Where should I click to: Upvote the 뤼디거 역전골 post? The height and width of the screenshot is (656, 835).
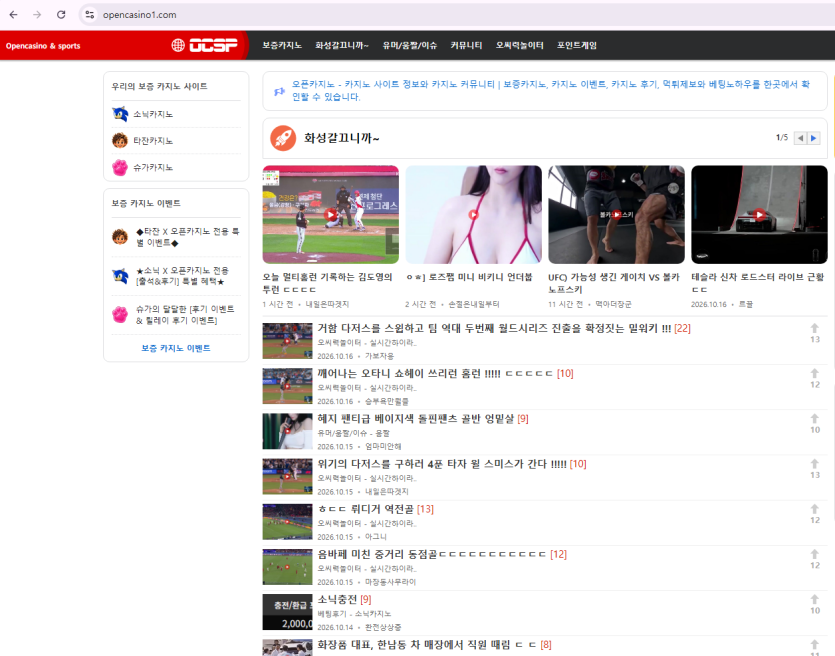tap(815, 509)
